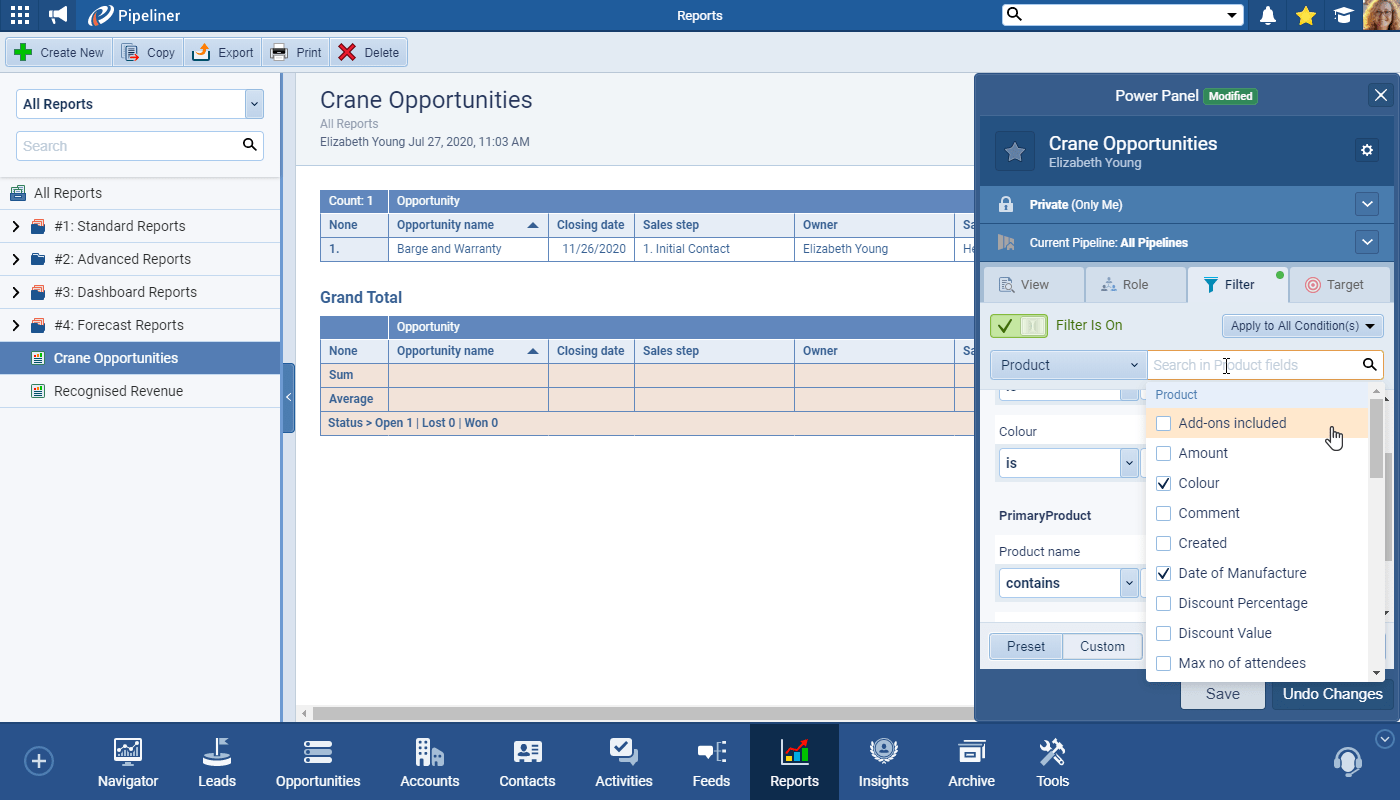Go to Opportunities in bottom navigation
1400x800 pixels.
pos(318,762)
